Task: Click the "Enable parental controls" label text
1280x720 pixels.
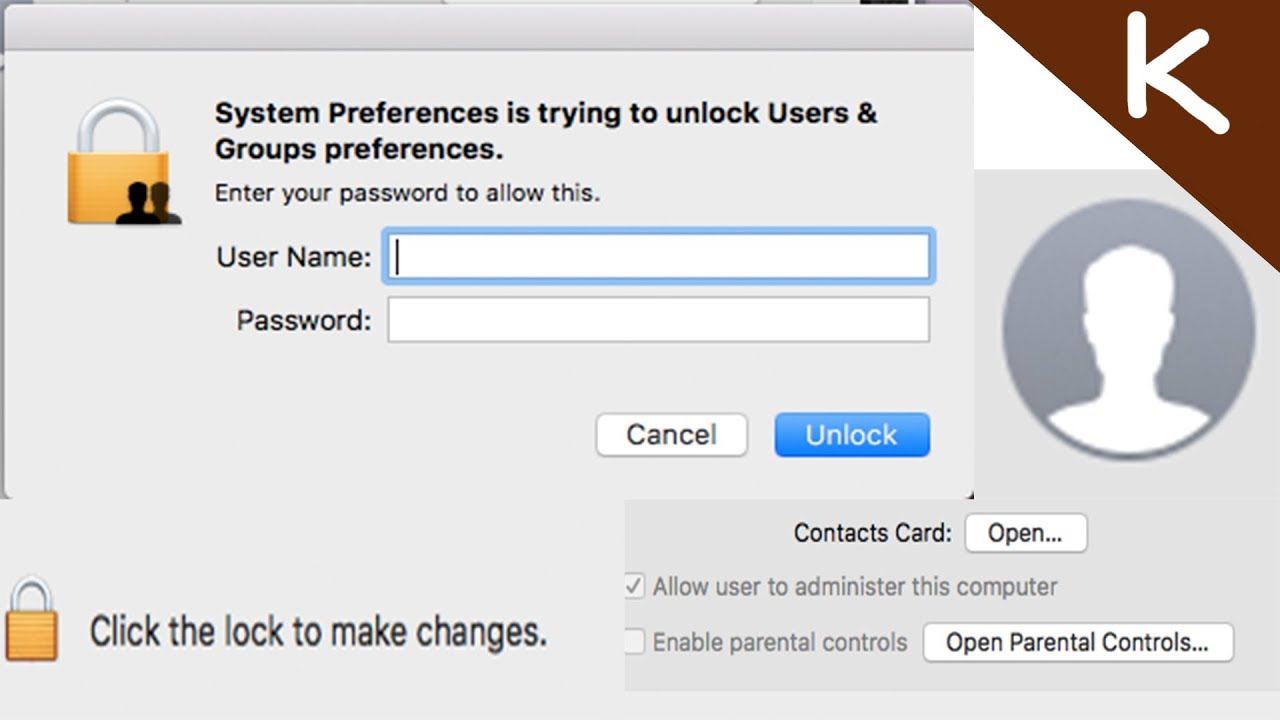Action: click(x=780, y=642)
